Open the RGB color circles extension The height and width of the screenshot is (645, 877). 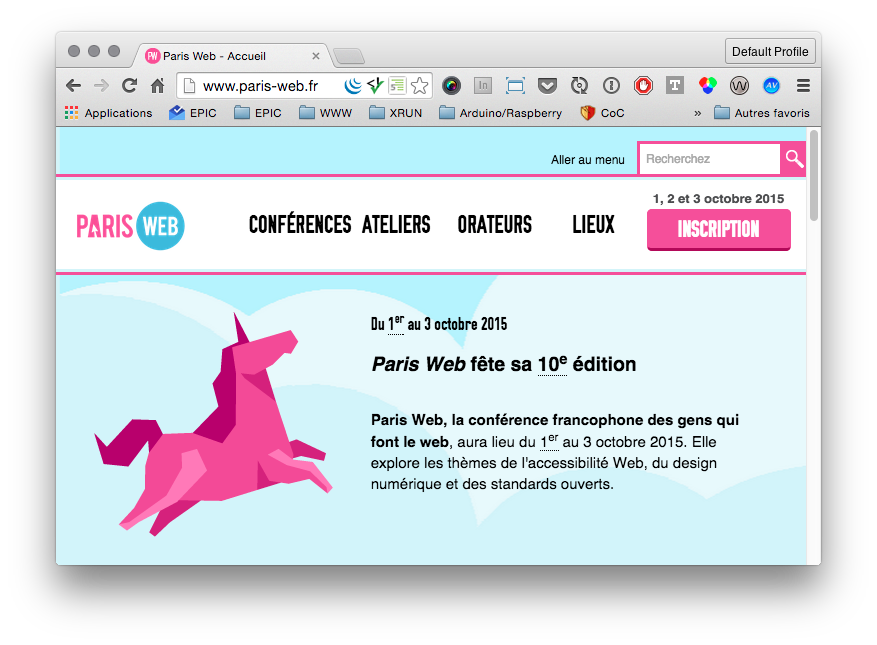coord(708,86)
